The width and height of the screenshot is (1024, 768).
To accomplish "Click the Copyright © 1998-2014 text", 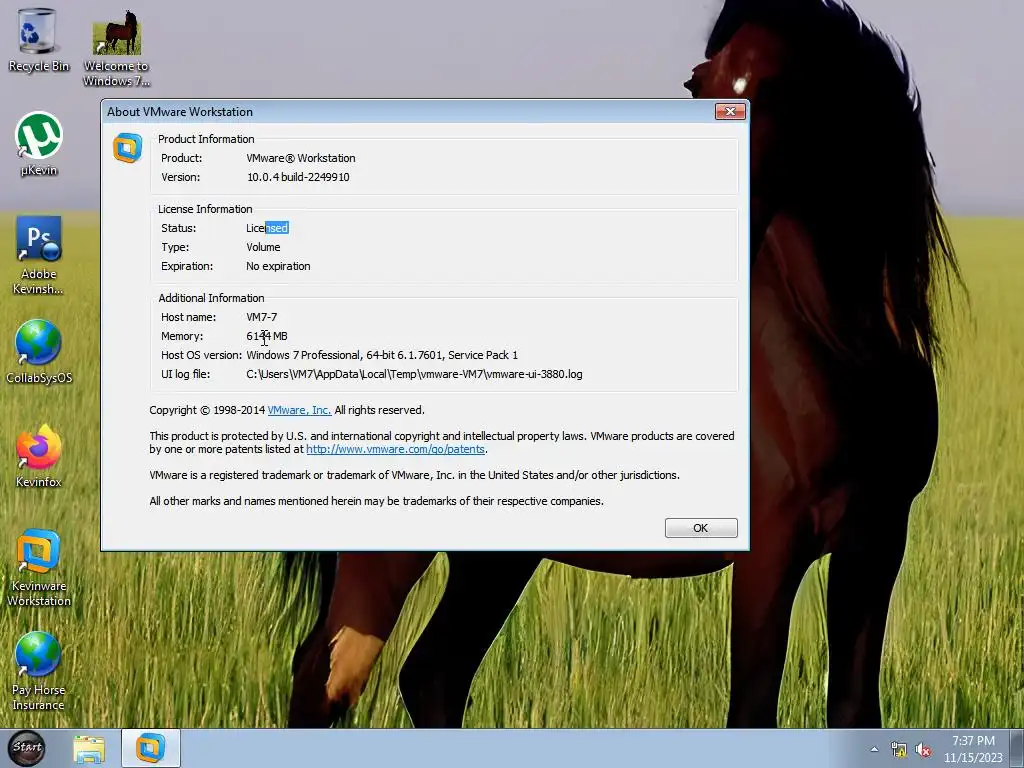I will coord(207,410).
